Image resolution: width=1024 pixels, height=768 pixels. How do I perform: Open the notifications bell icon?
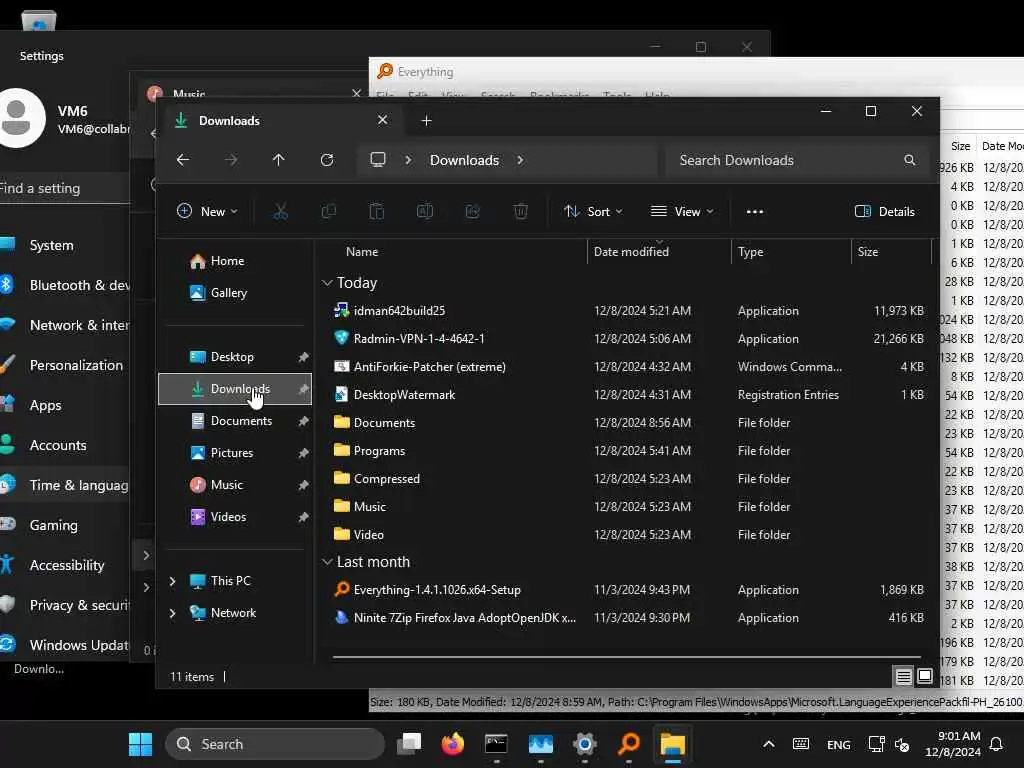click(997, 744)
